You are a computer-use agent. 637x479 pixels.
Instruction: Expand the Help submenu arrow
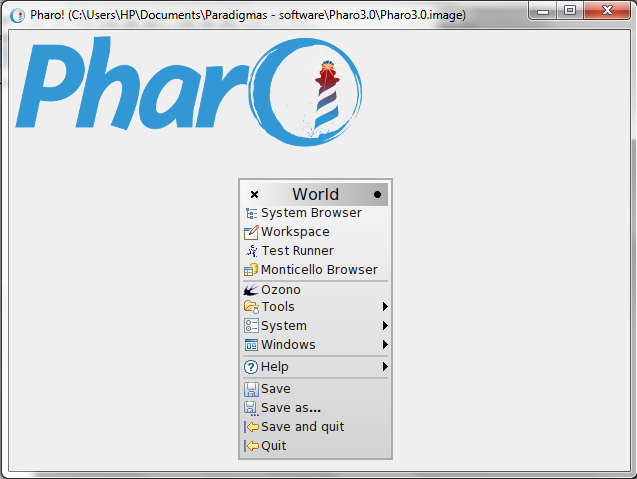(x=385, y=367)
